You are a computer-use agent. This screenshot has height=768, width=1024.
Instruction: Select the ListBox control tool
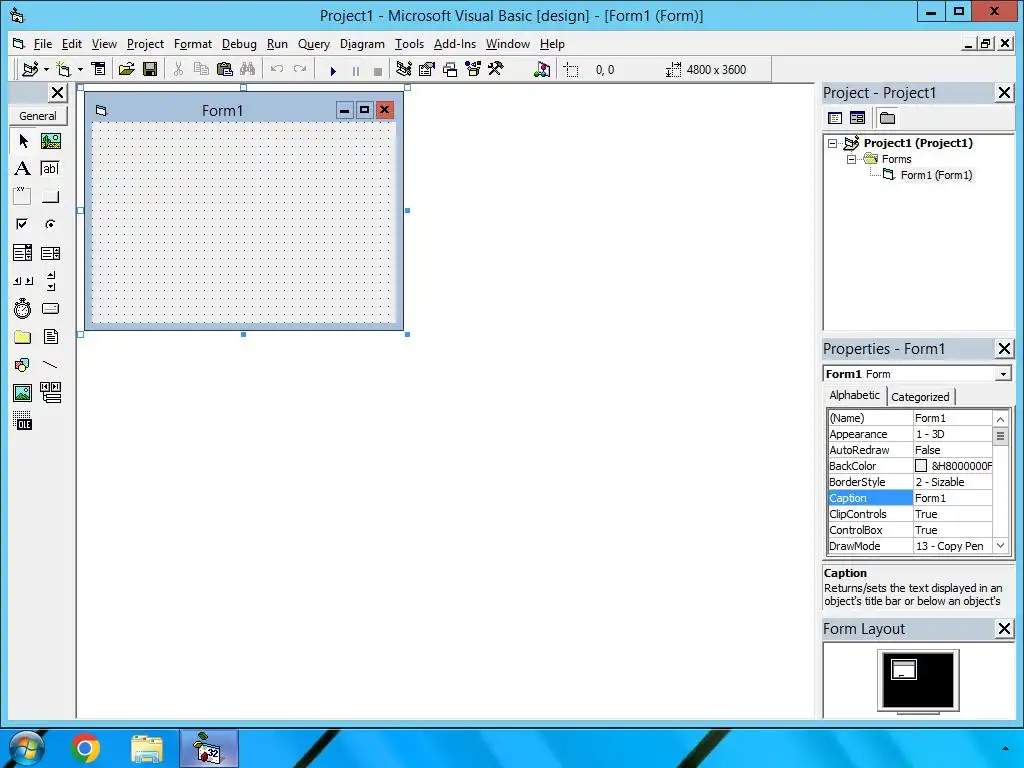point(51,253)
